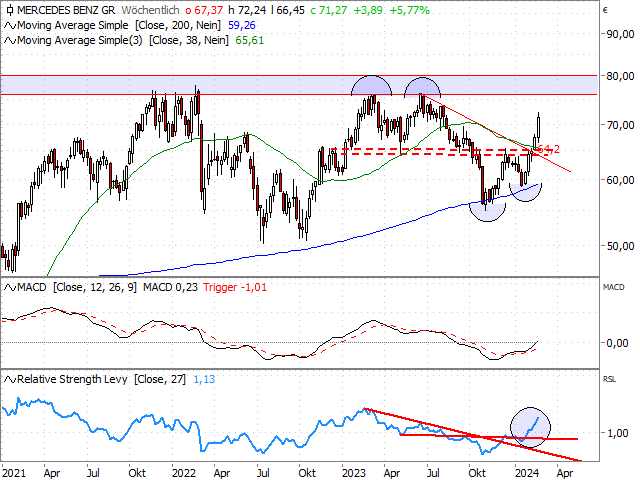
Task: Click the Jul label between 2023 and 2024
Action: pos(433,473)
